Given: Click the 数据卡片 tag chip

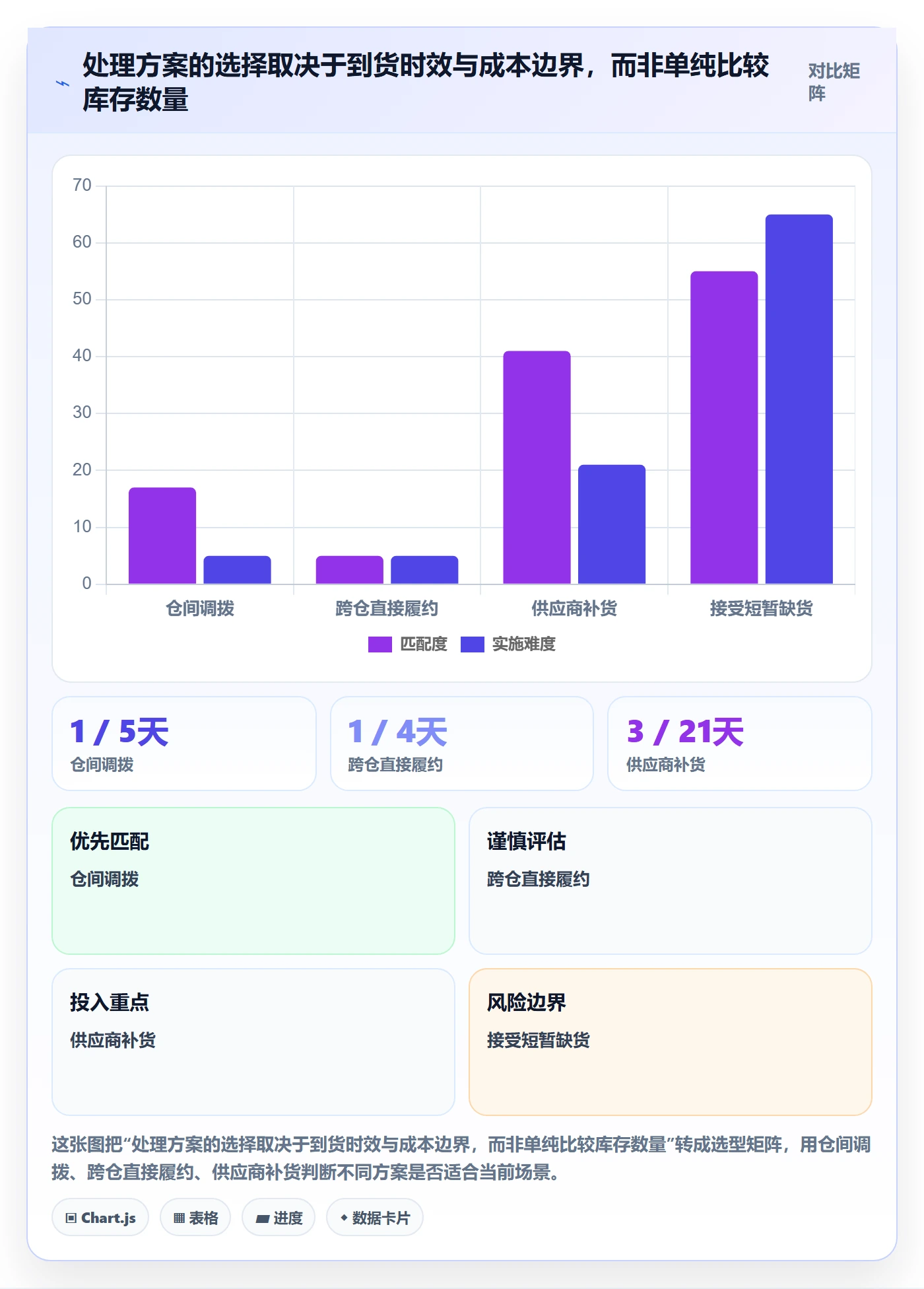Looking at the screenshot, I should [375, 1217].
